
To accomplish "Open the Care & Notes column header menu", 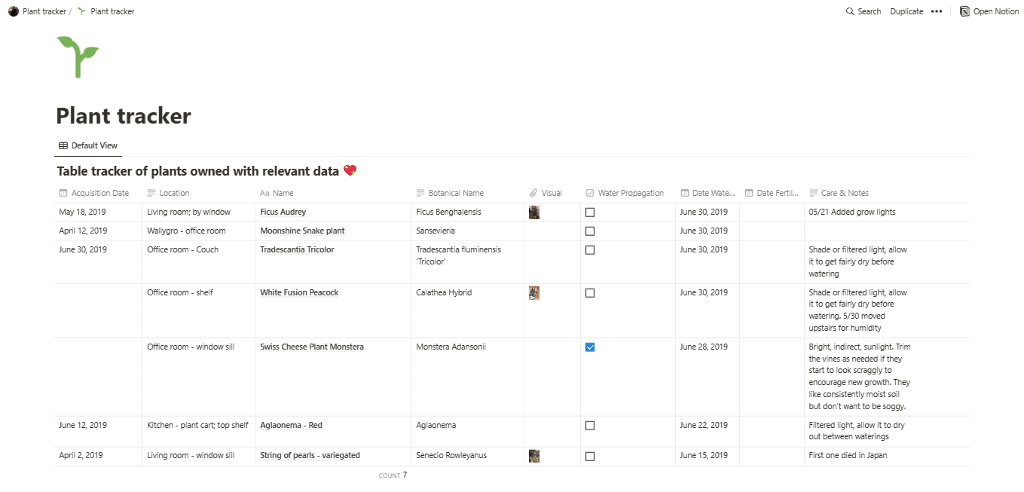I will 844,193.
